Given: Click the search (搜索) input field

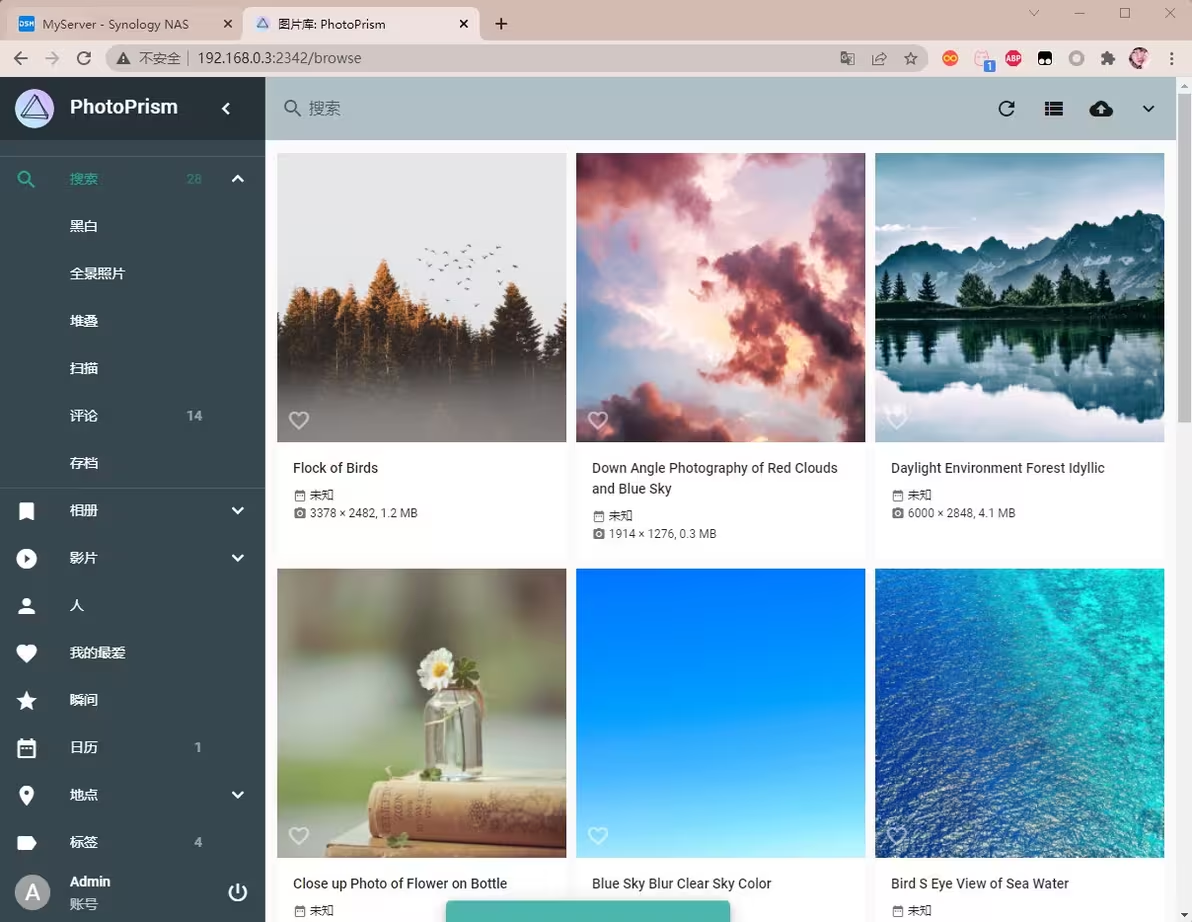Looking at the screenshot, I should (600, 108).
